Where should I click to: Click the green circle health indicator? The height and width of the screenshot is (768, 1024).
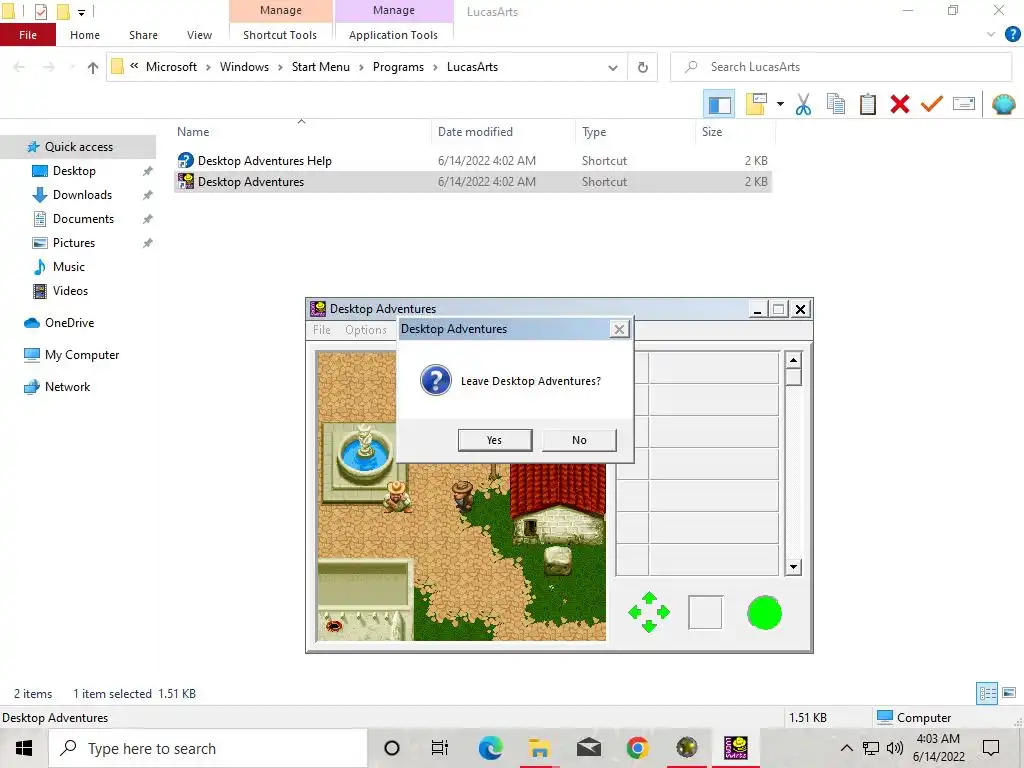pos(764,613)
